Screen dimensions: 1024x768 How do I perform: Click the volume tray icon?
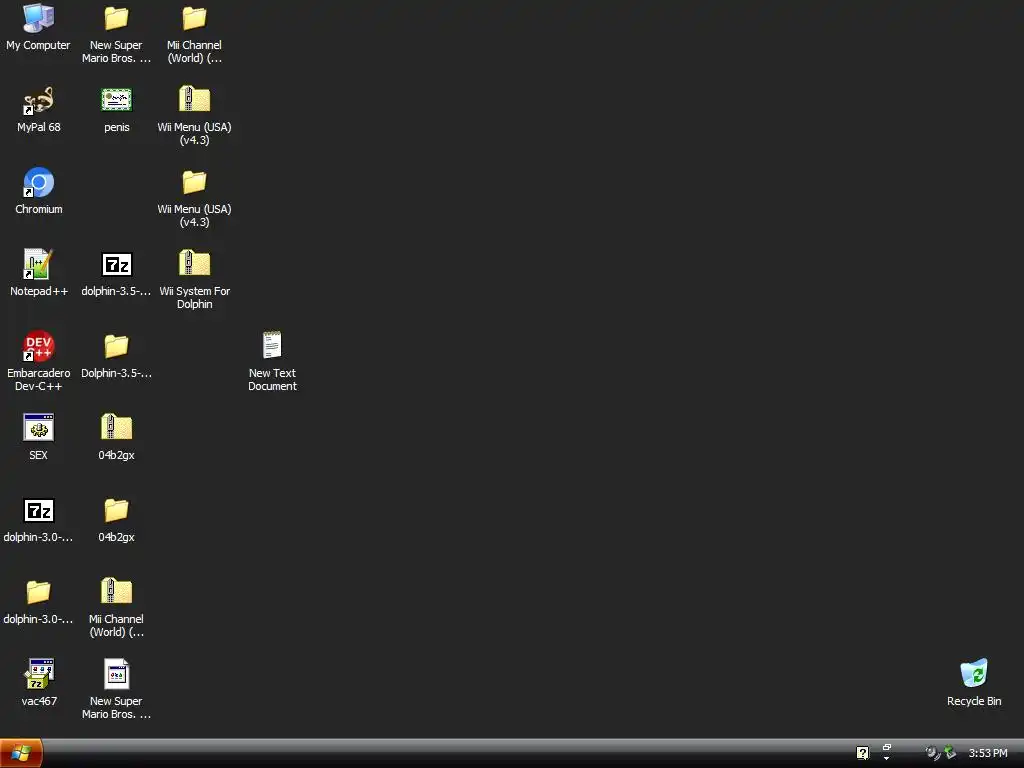pos(933,754)
